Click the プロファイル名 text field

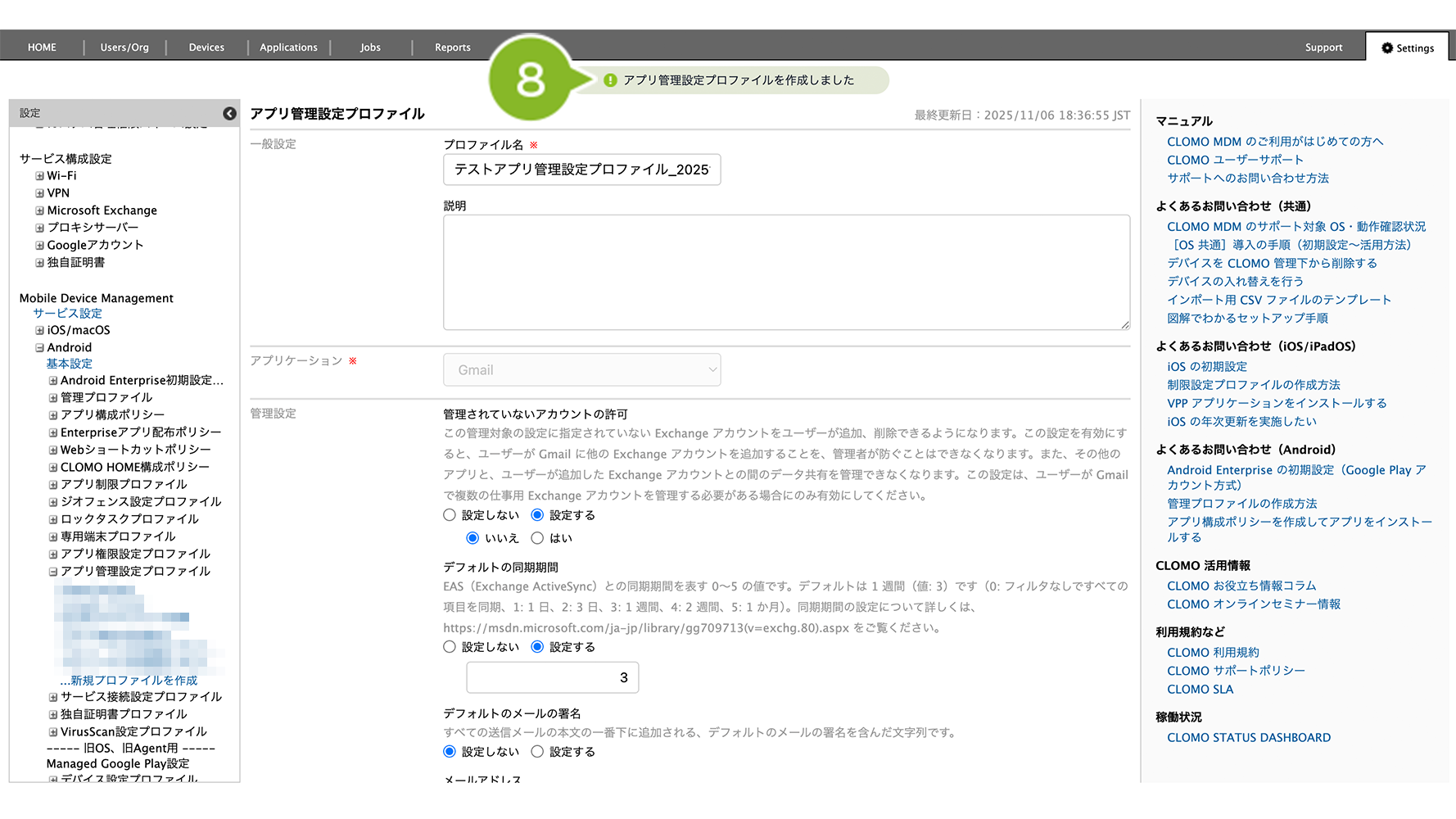[581, 170]
